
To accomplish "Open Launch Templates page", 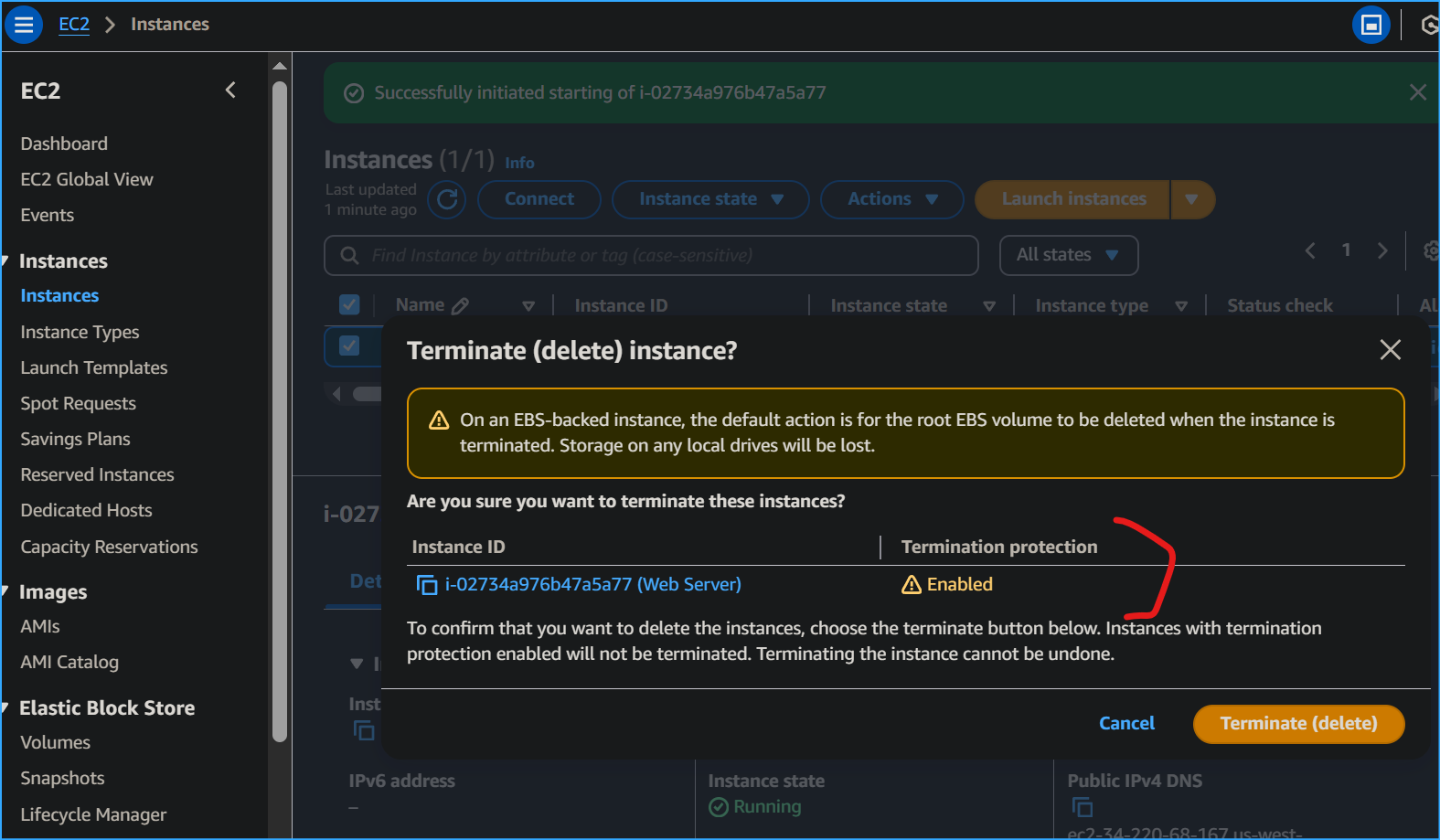I will 94,367.
